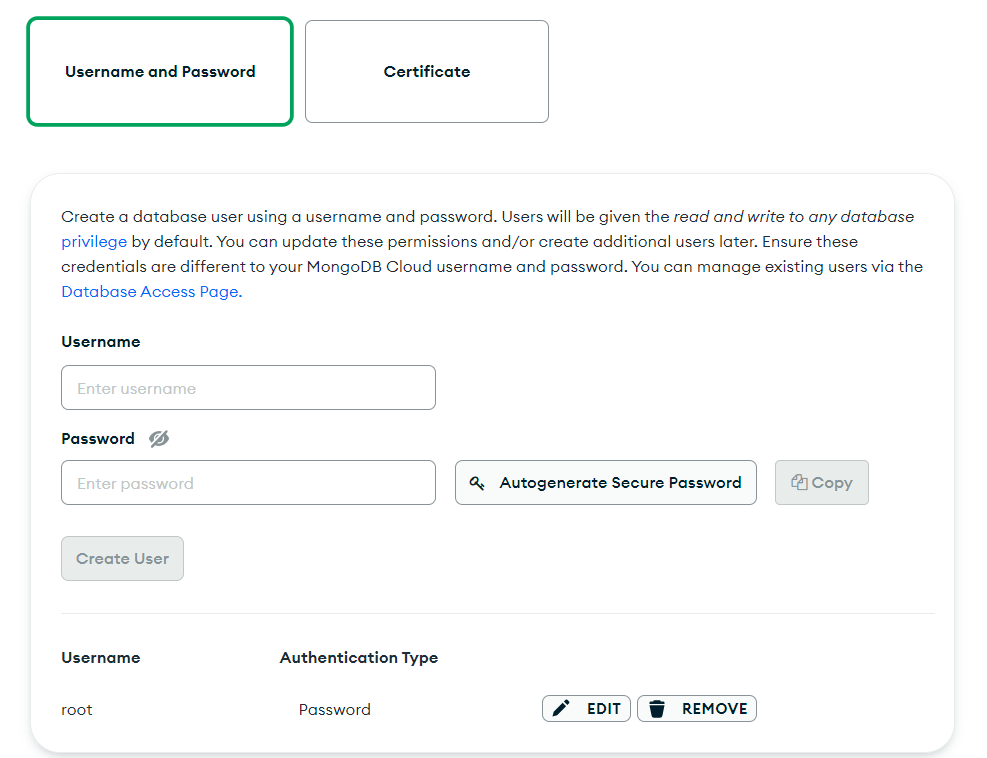
Task: Click the clipboard icon on Copy button
Action: coord(799,482)
